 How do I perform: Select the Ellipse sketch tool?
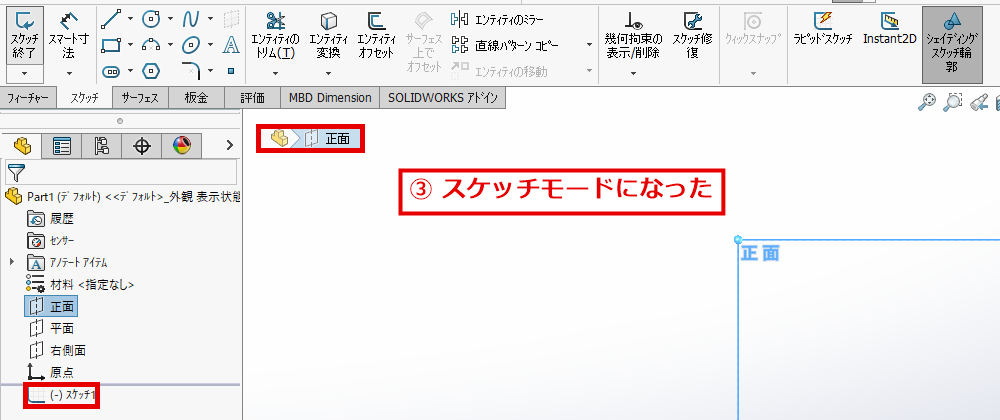tap(191, 45)
